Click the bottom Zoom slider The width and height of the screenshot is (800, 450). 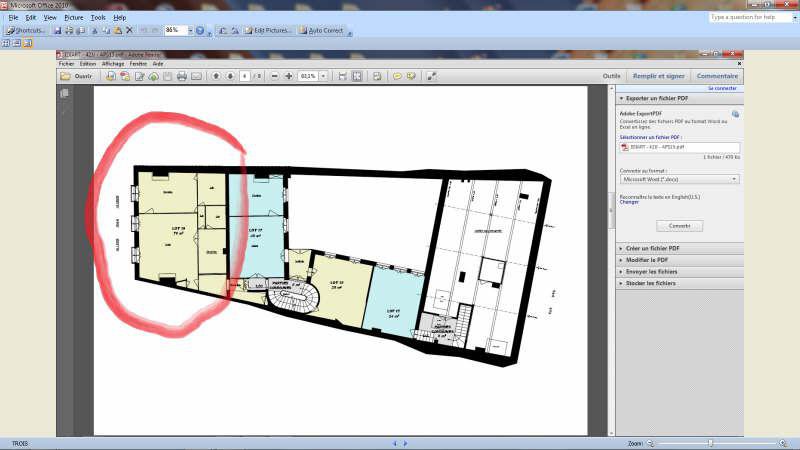(717, 443)
